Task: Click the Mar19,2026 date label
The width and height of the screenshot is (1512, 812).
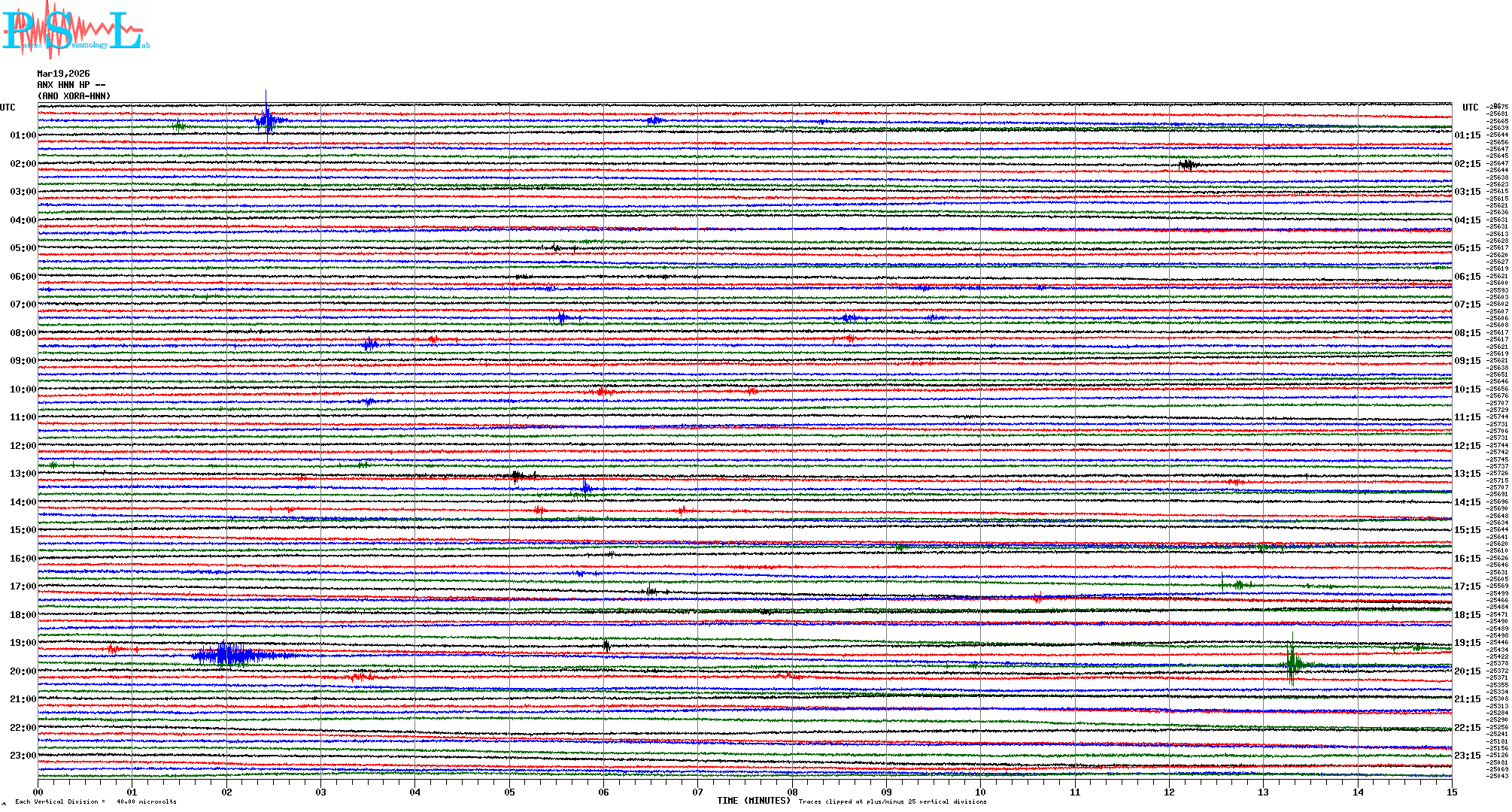Action: point(63,74)
